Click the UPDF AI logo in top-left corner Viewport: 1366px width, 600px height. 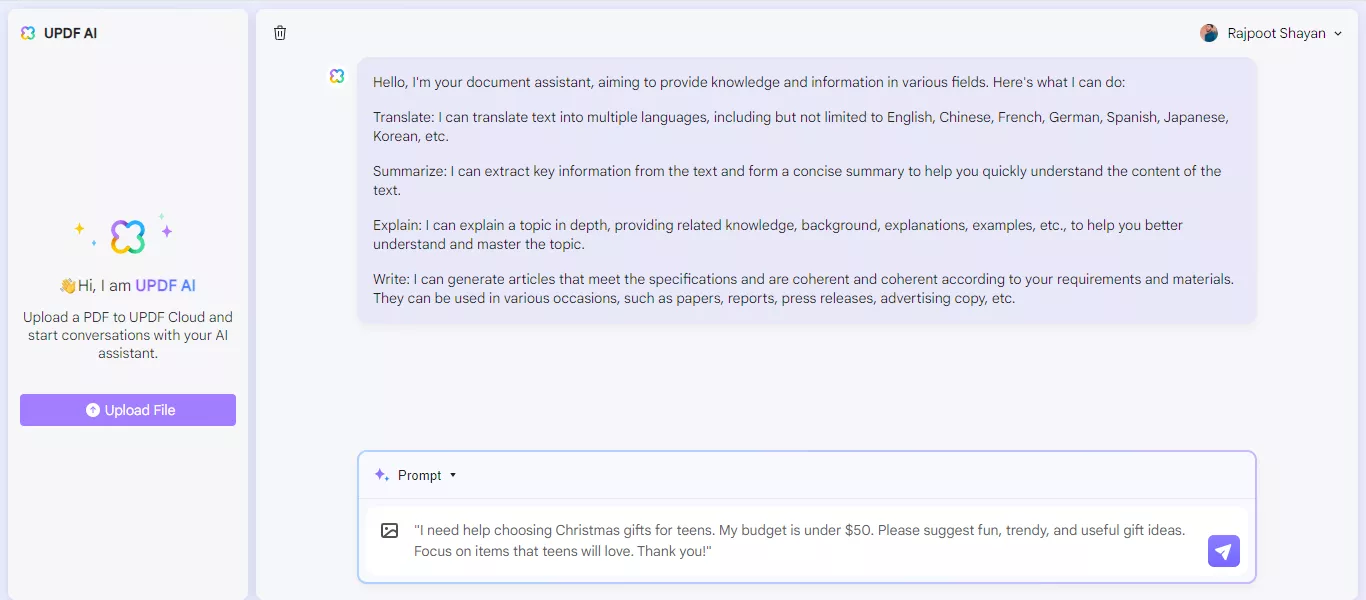[28, 33]
